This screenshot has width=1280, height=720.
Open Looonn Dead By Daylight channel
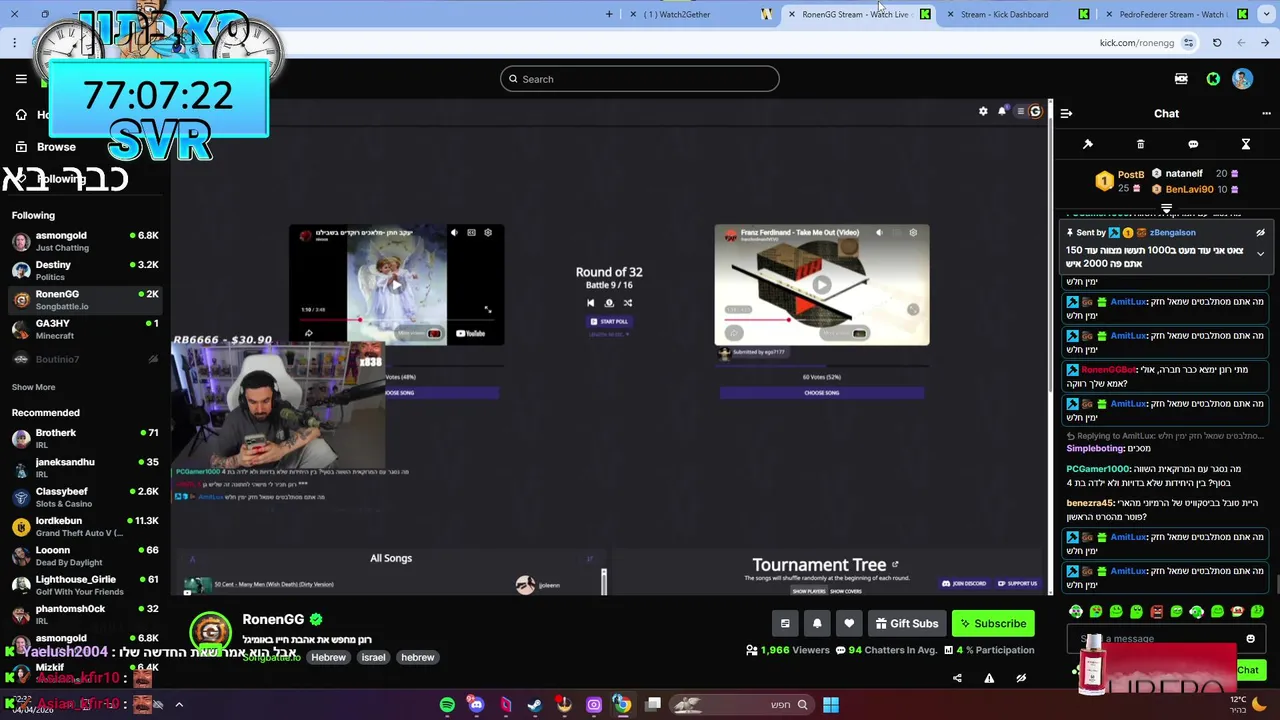(x=85, y=556)
